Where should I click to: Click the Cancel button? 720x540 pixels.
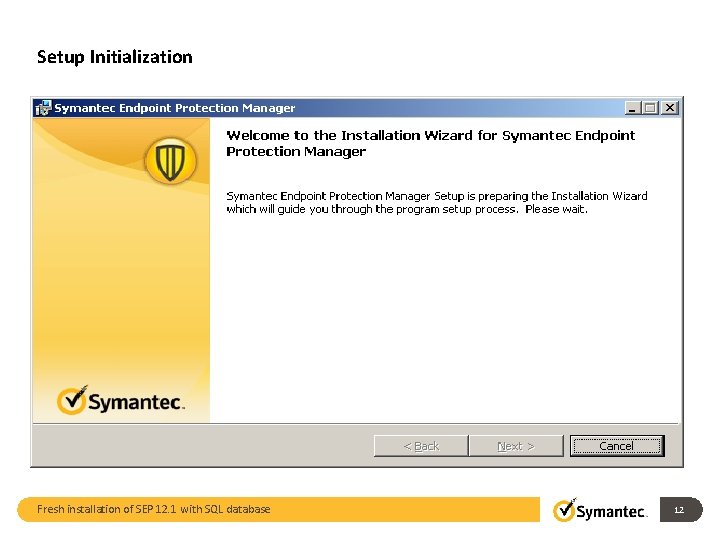617,446
